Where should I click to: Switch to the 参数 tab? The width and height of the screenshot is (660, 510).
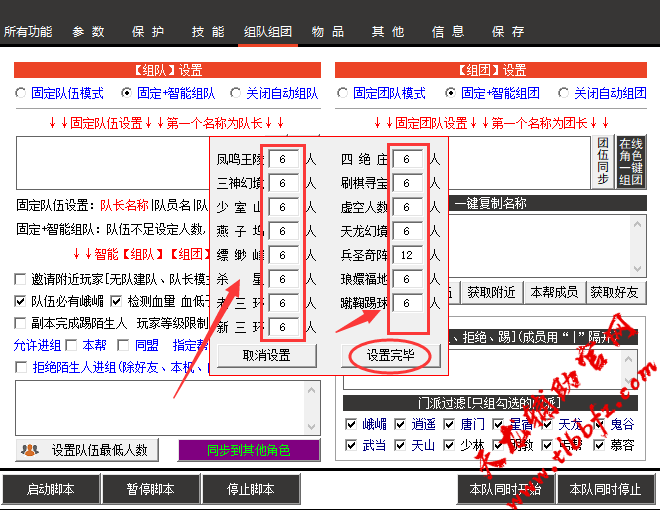(x=88, y=32)
